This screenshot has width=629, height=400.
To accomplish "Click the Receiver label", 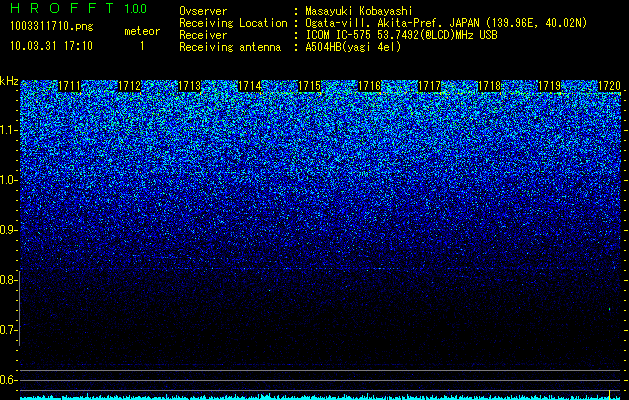I will 203,35.
